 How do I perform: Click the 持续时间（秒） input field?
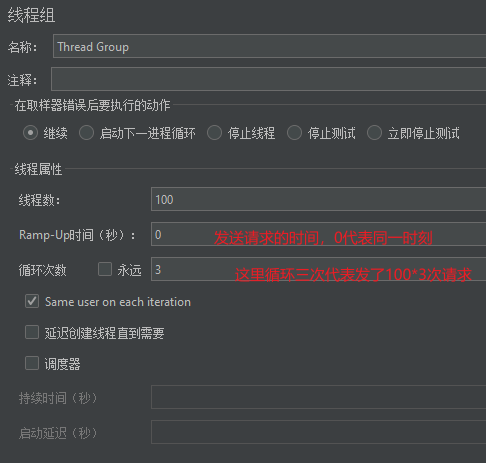318,397
